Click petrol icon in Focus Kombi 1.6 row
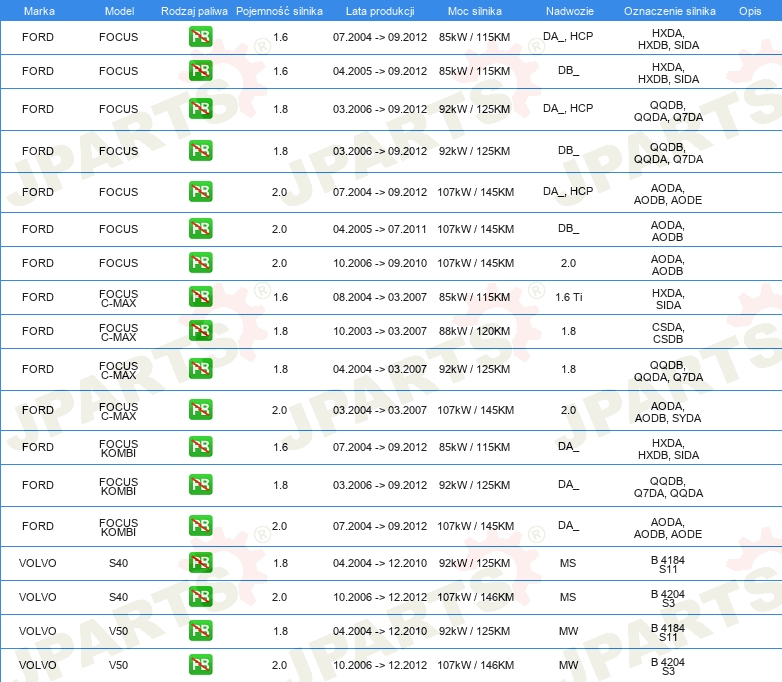This screenshot has height=682, width=782. pos(200,447)
